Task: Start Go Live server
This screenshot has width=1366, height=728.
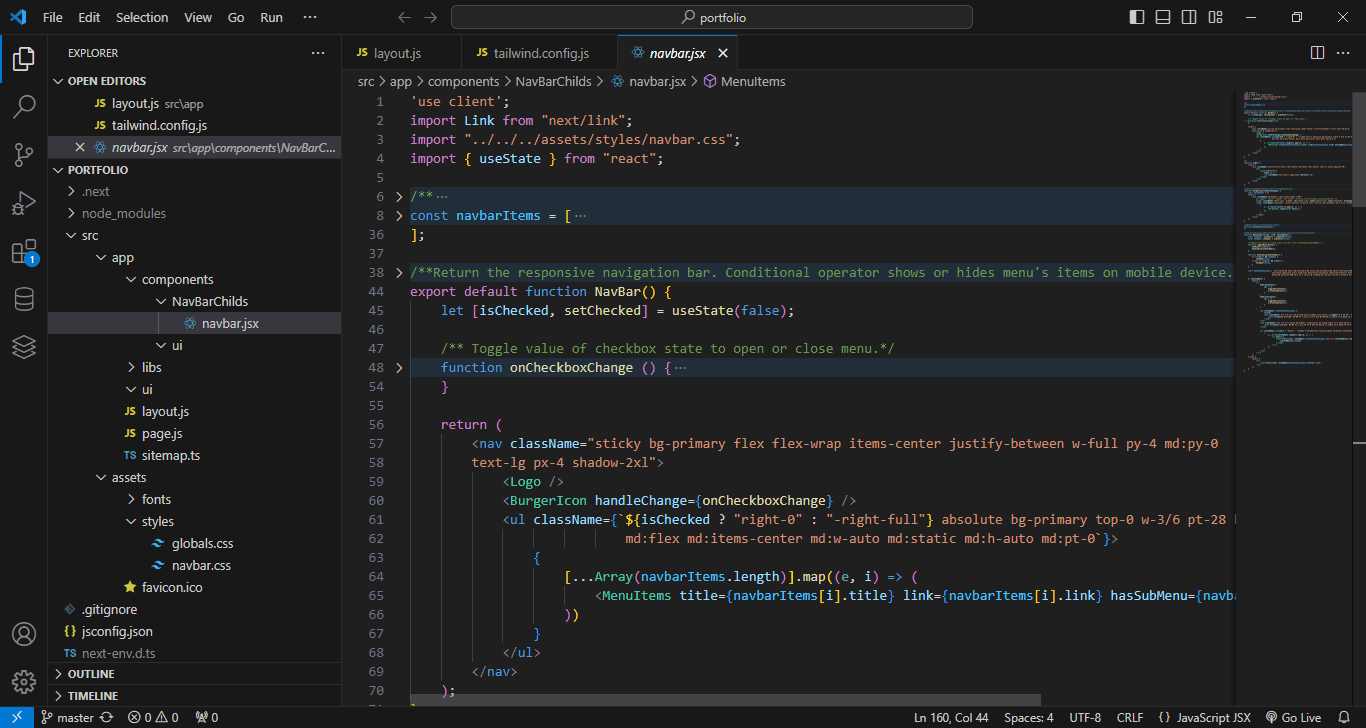Action: (x=1293, y=717)
